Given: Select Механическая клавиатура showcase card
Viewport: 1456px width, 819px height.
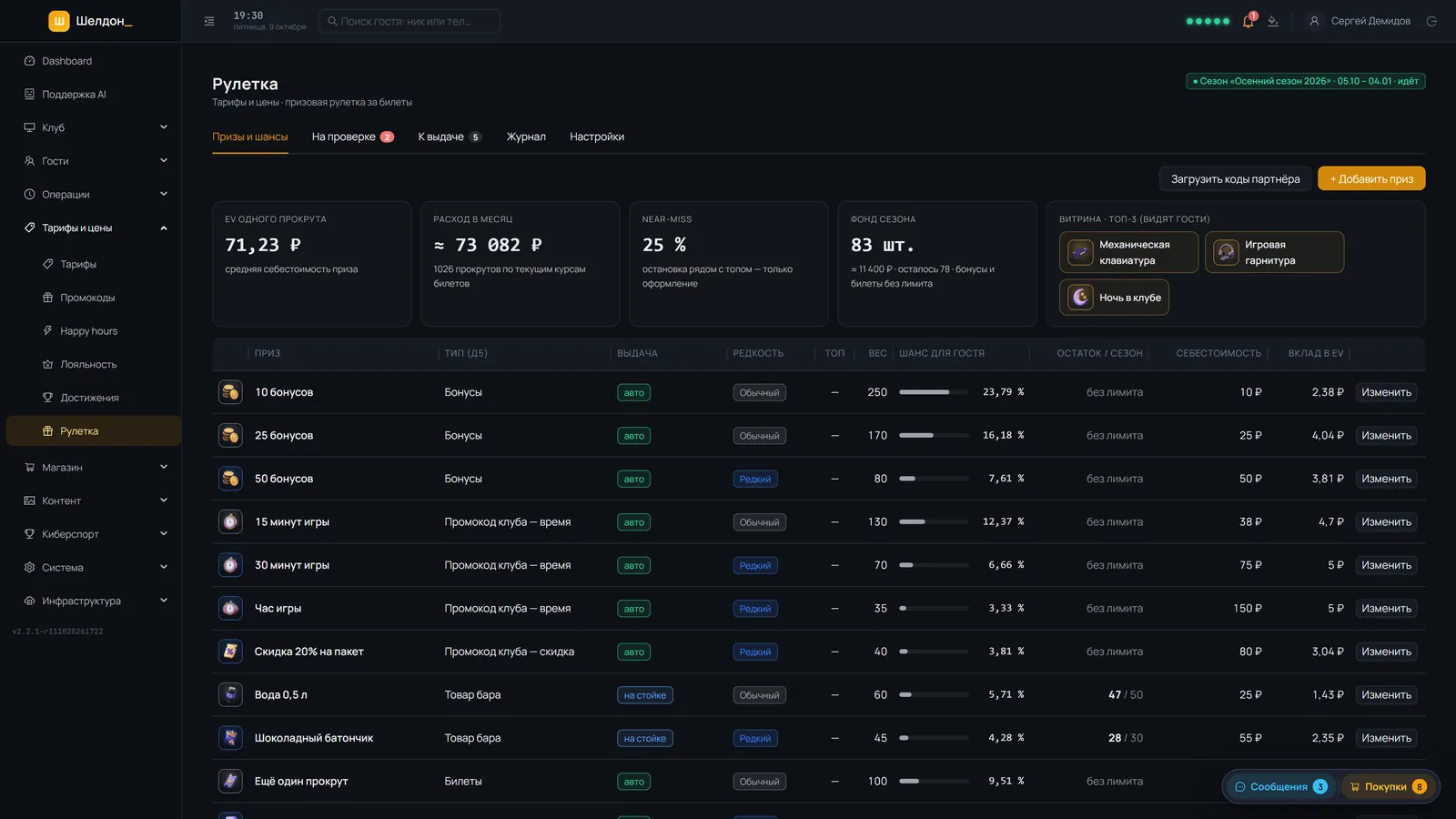Looking at the screenshot, I should coord(1128,252).
